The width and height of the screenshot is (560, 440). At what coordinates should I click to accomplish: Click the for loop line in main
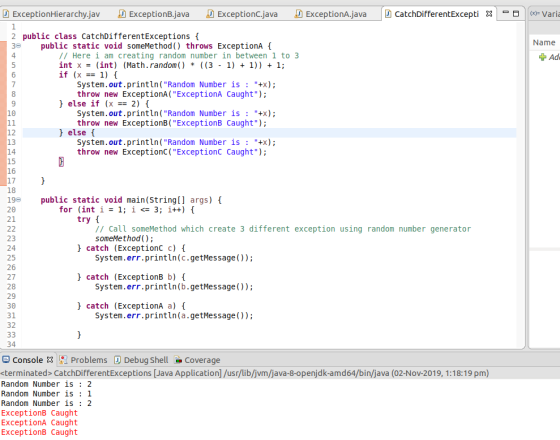[x=127, y=209]
